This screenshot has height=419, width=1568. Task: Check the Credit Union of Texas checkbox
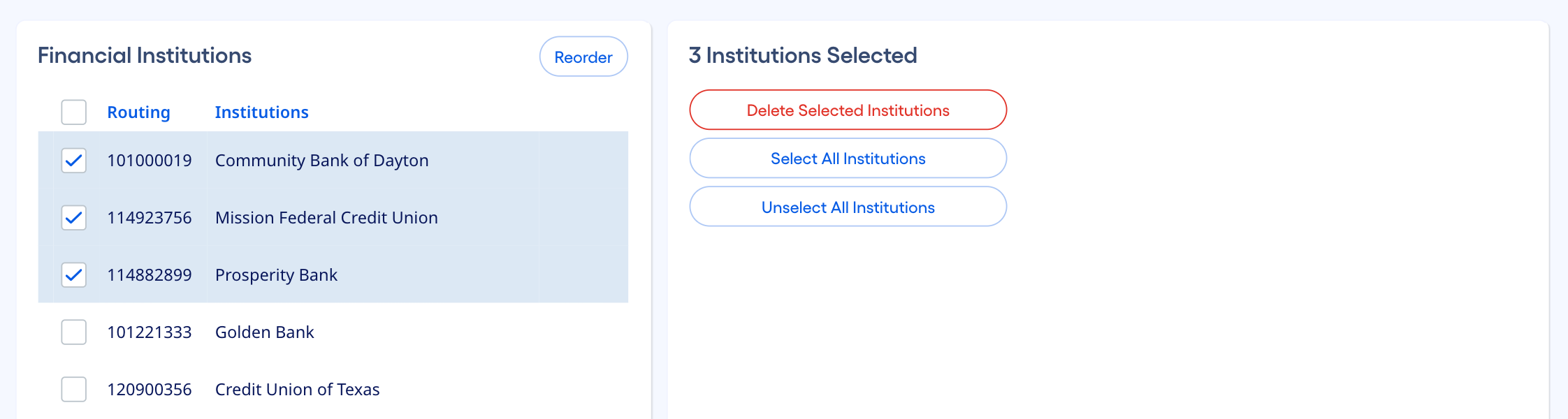[x=73, y=389]
